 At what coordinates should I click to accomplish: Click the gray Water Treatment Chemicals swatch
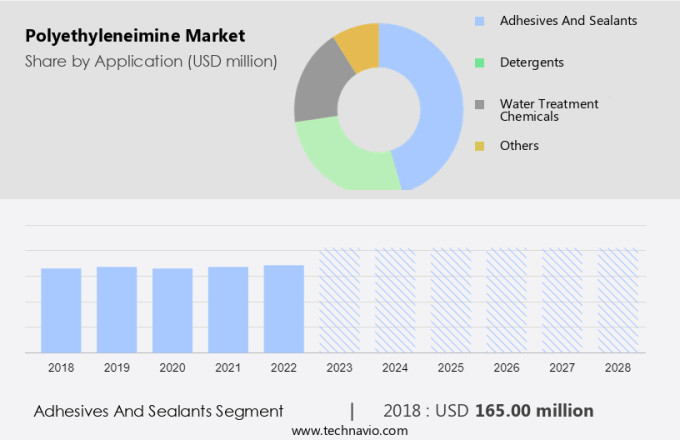click(x=480, y=104)
